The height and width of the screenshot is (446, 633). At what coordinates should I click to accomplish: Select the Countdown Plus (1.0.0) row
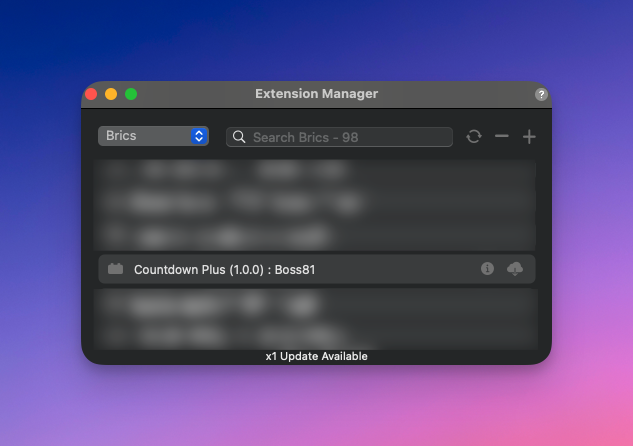coord(300,269)
